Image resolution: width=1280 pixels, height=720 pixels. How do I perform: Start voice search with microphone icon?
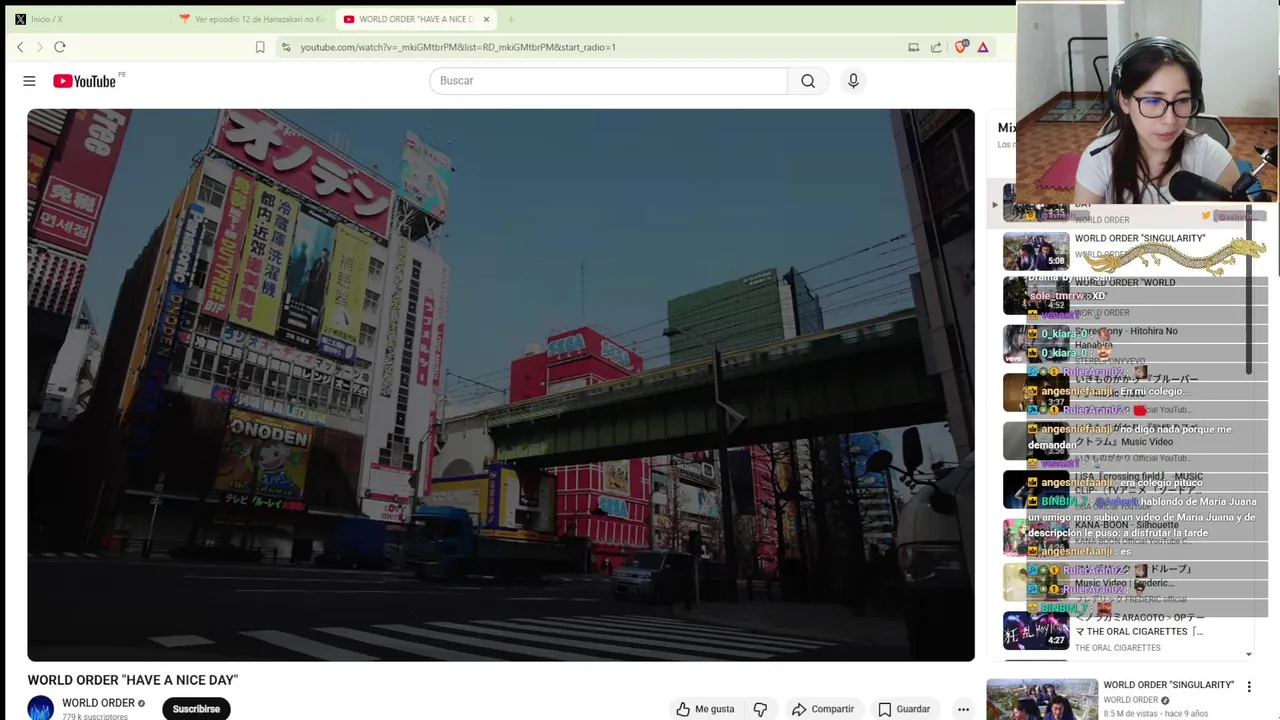pyautogui.click(x=853, y=81)
